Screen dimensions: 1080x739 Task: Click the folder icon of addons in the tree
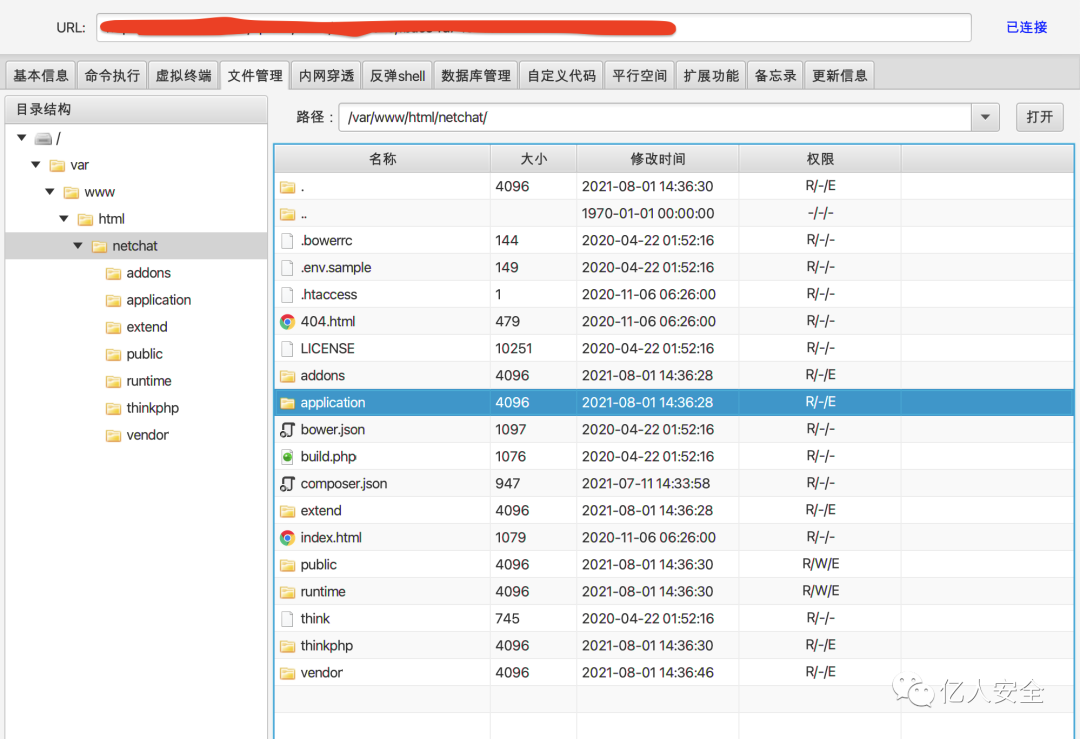[114, 273]
